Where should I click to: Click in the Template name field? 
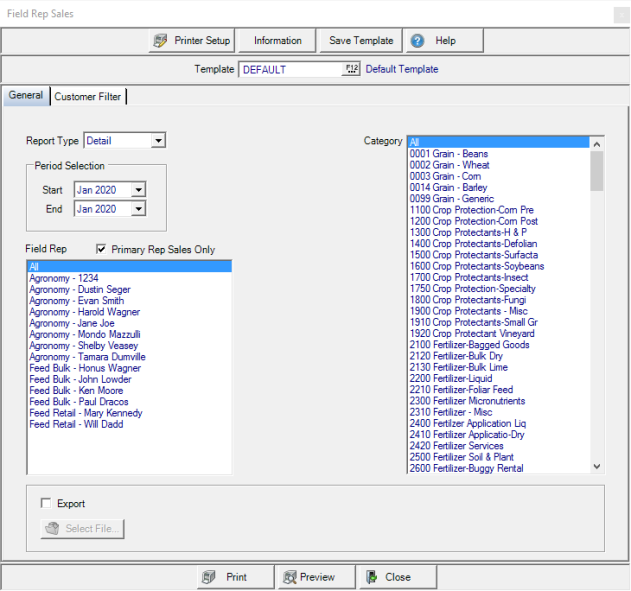coord(290,69)
